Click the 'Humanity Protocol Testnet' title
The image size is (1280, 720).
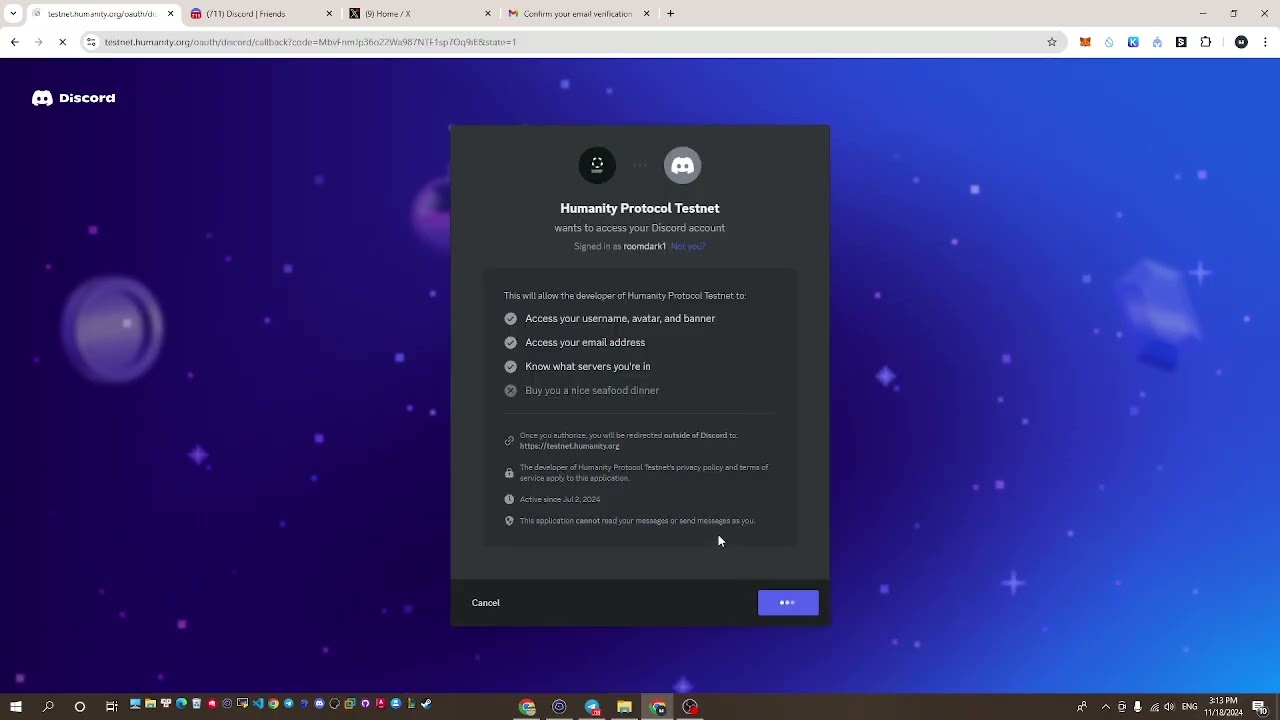pyautogui.click(x=640, y=208)
